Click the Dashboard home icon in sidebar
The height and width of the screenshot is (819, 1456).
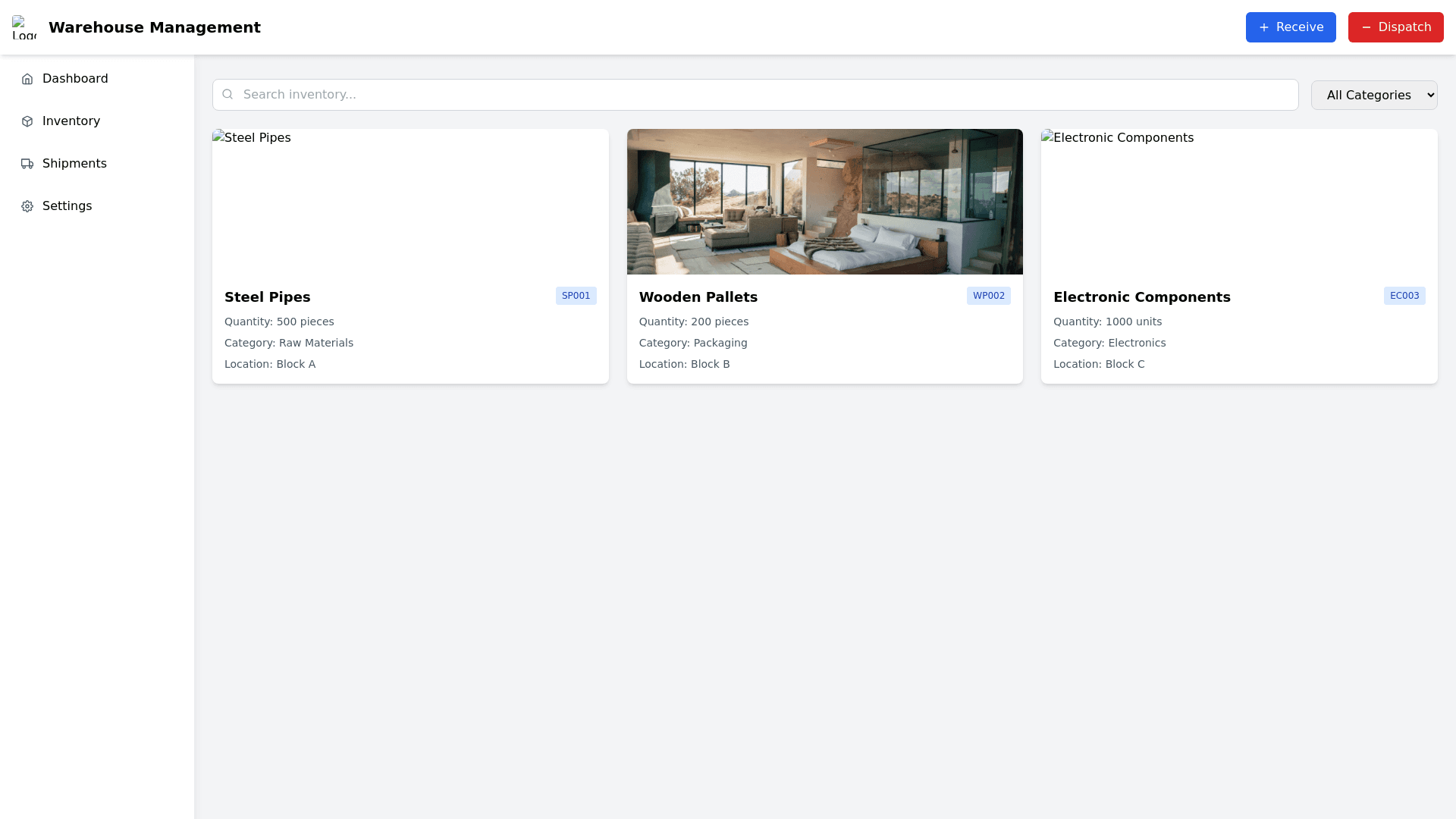(27, 79)
